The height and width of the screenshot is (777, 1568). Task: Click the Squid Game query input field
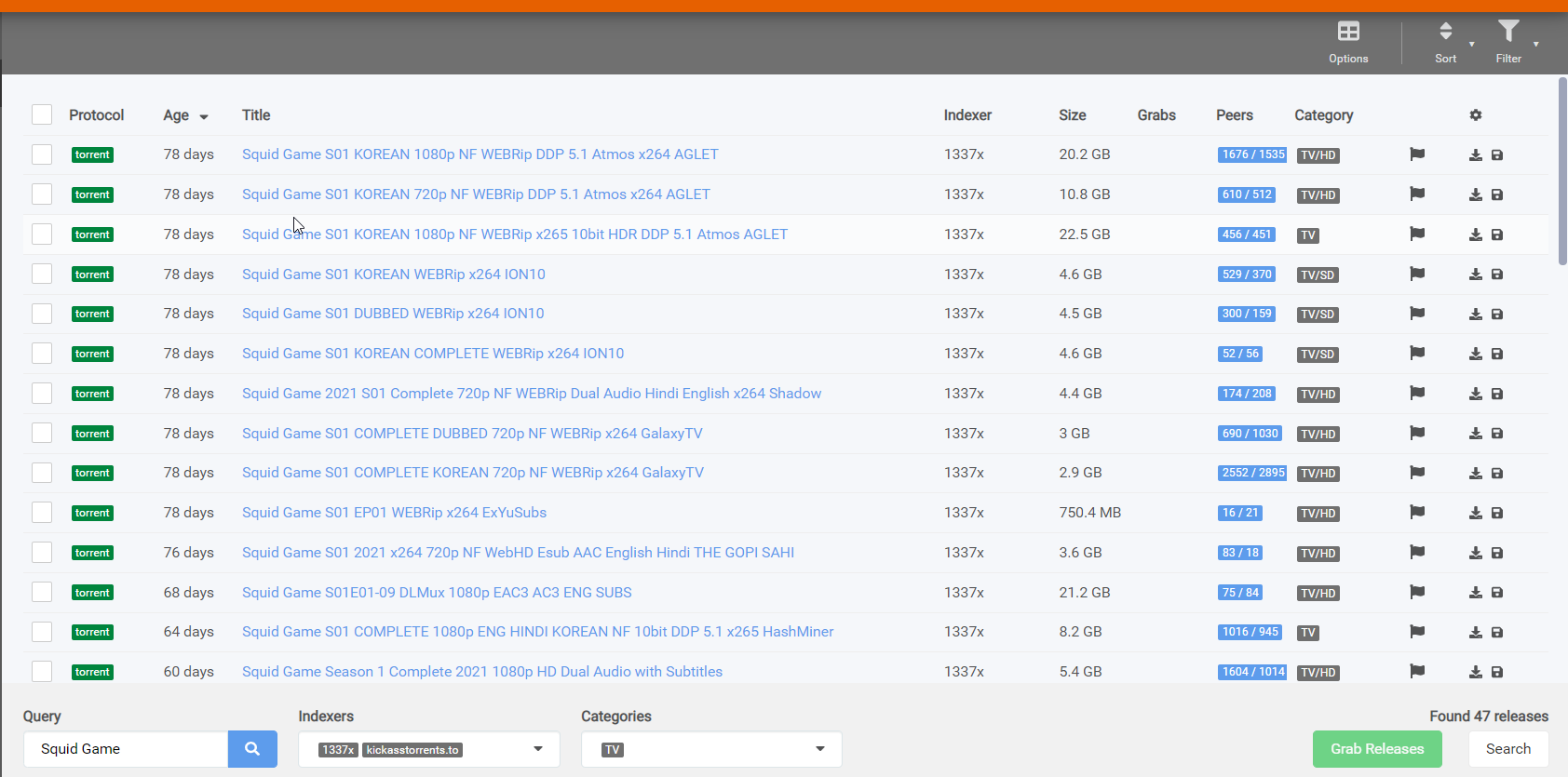[126, 749]
